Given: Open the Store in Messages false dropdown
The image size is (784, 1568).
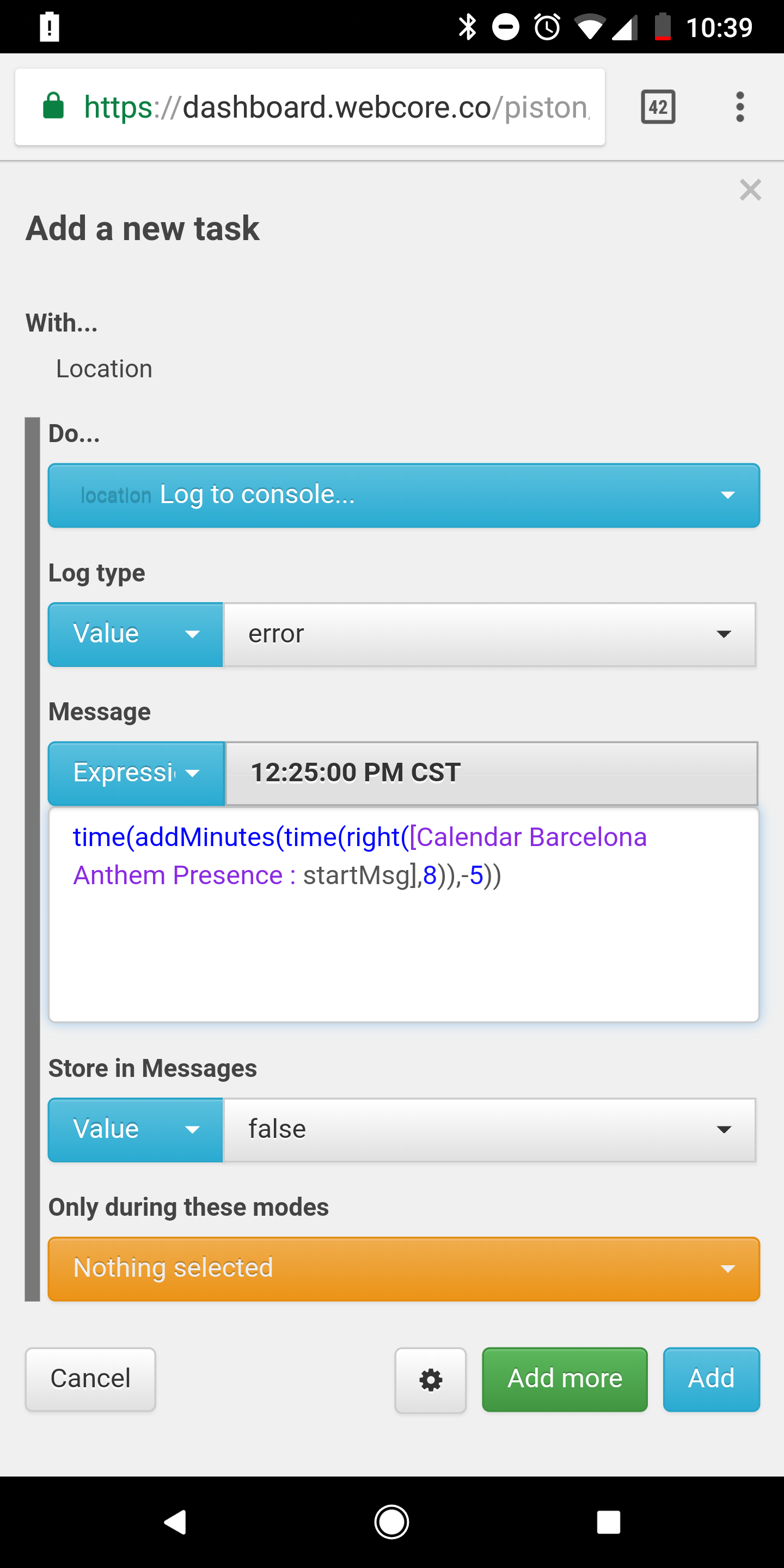Looking at the screenshot, I should click(489, 1130).
